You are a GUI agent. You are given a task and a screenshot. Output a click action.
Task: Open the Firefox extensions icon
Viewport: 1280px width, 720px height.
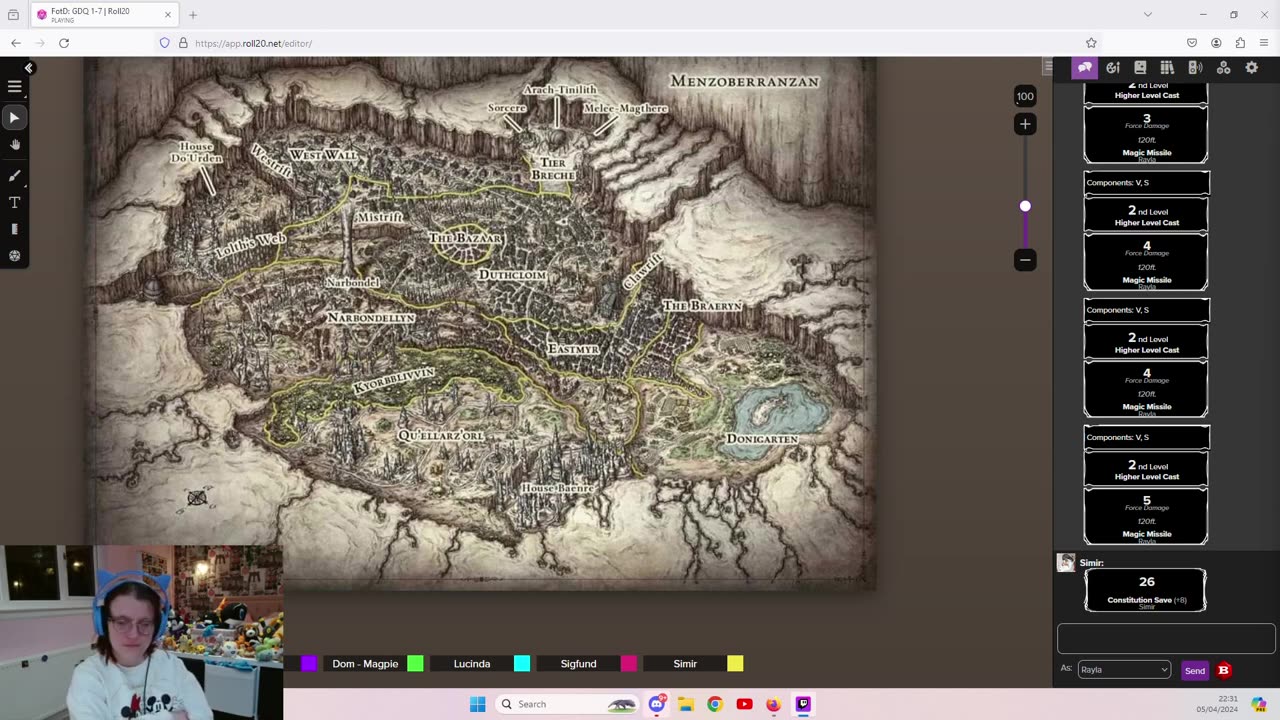point(1240,43)
